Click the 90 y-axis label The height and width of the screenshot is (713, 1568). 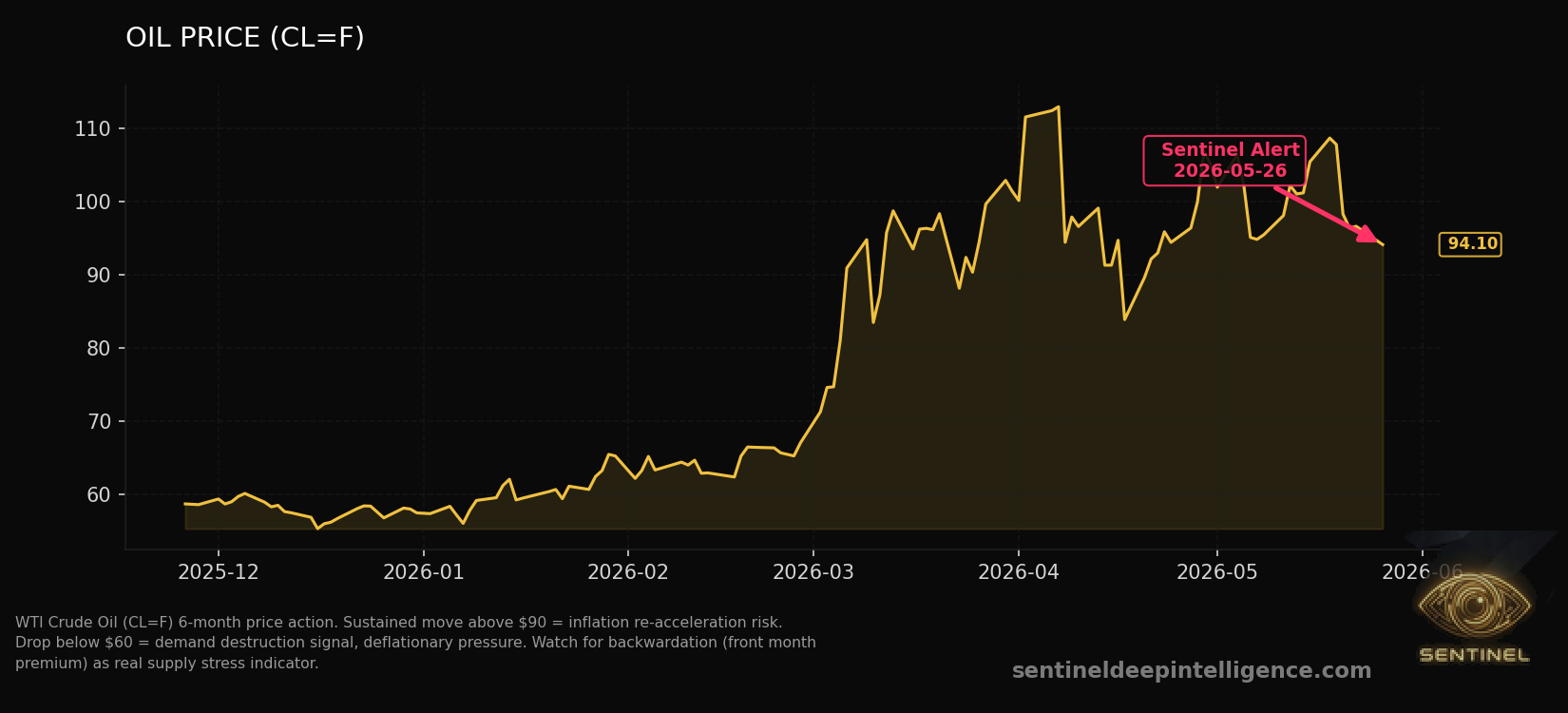[x=99, y=275]
